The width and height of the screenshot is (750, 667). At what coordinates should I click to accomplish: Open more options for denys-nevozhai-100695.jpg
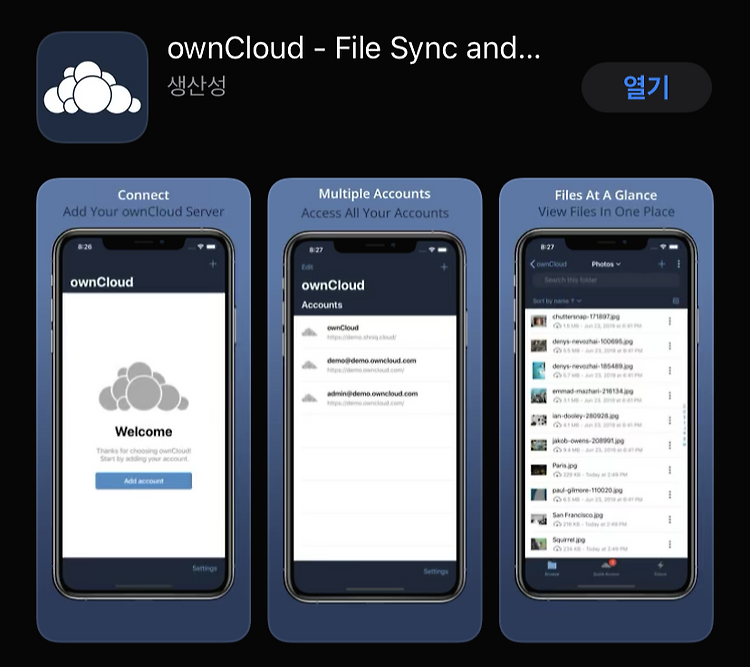click(670, 346)
